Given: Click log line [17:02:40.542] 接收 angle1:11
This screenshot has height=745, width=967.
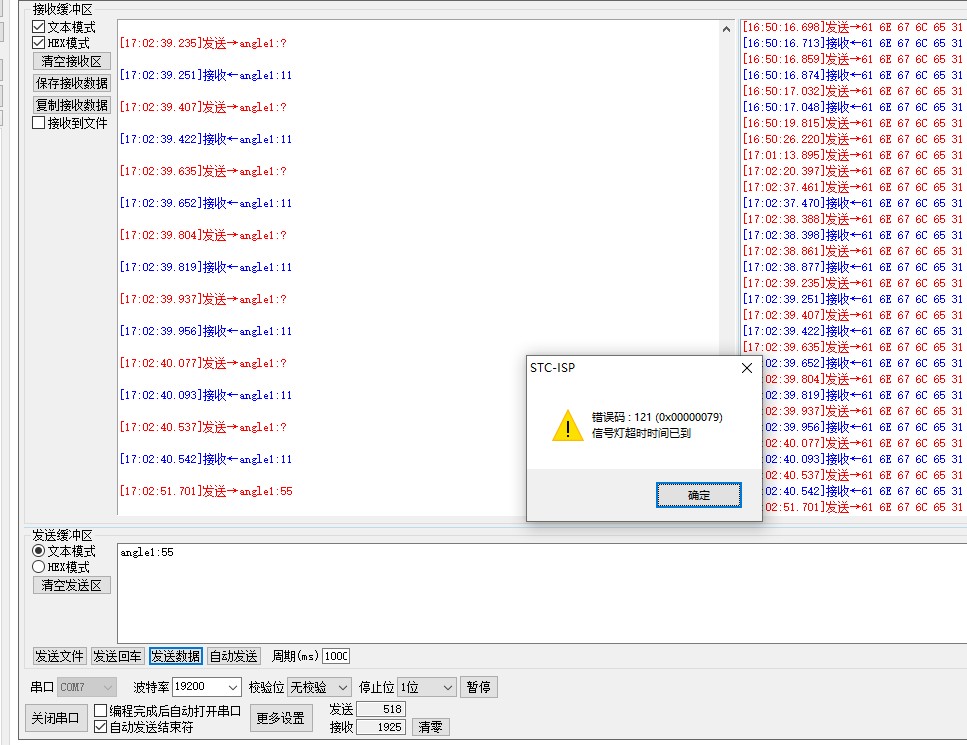Looking at the screenshot, I should [206, 459].
